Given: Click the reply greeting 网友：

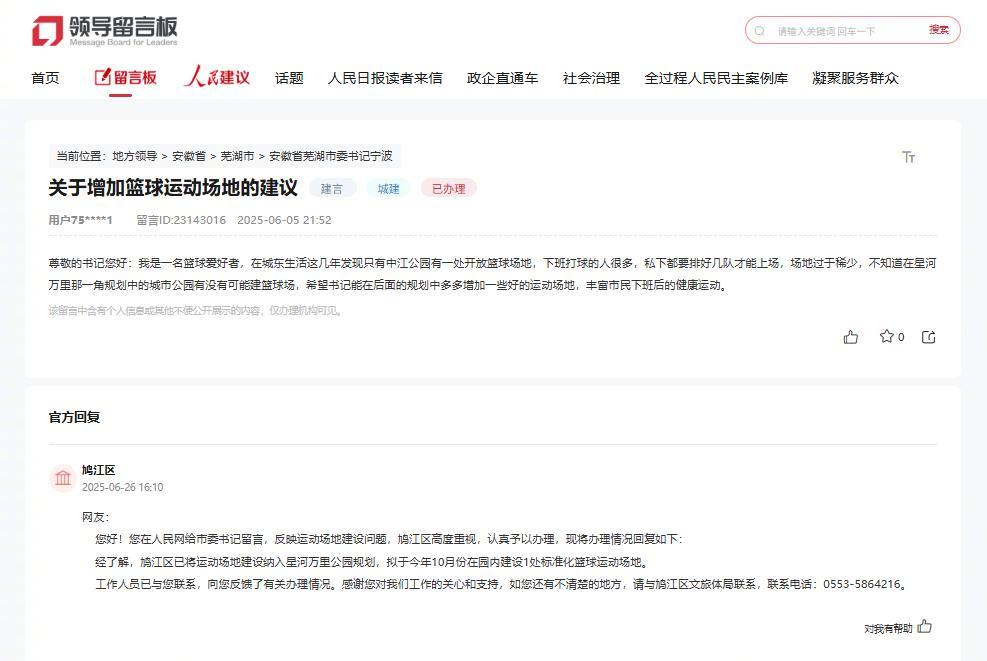Looking at the screenshot, I should [95, 517].
